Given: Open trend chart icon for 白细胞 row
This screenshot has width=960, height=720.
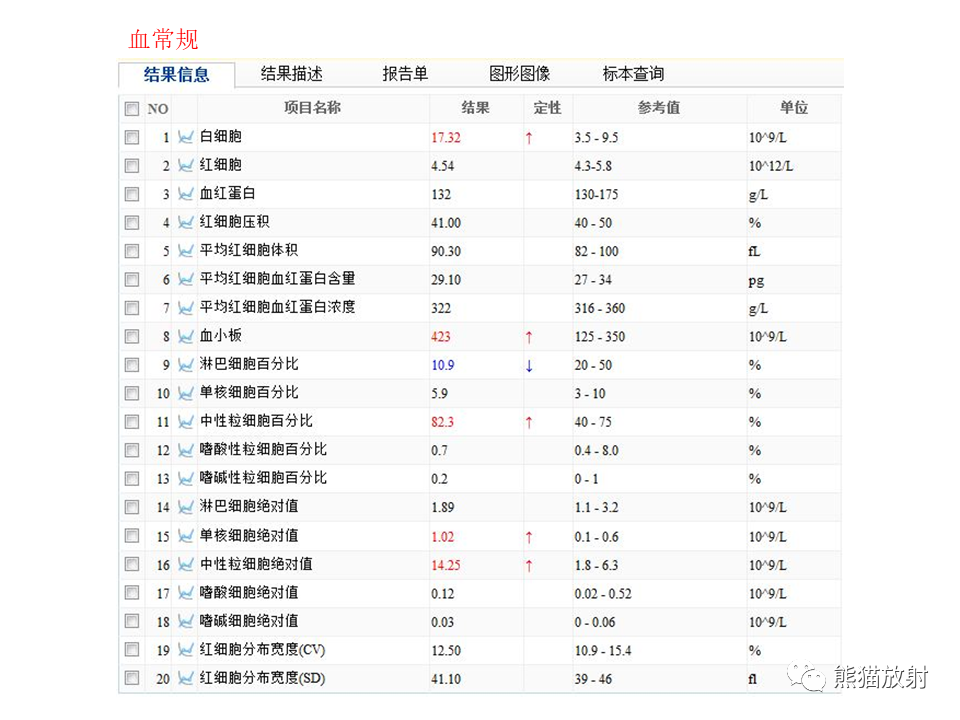Looking at the screenshot, I should pos(186,137).
